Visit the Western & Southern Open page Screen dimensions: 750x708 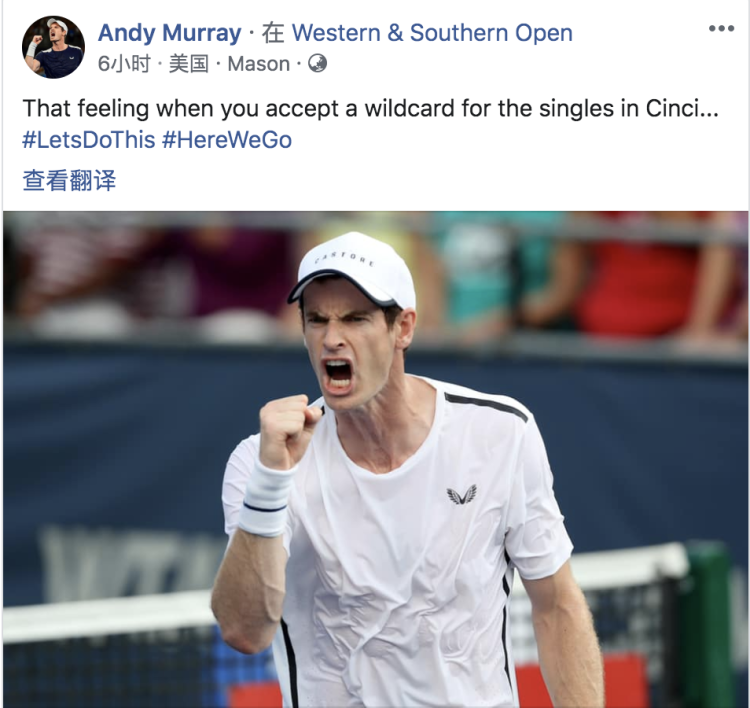[432, 33]
